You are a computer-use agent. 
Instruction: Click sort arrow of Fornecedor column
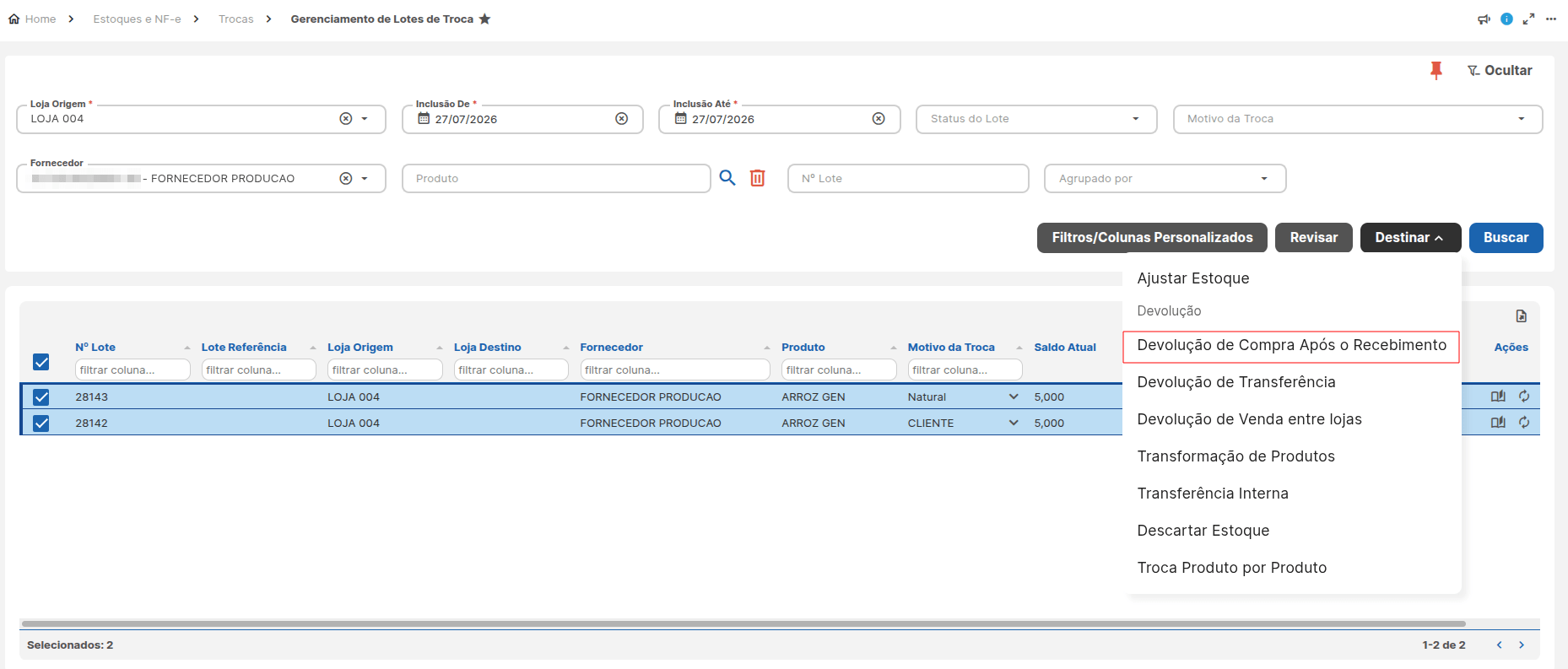(x=767, y=348)
